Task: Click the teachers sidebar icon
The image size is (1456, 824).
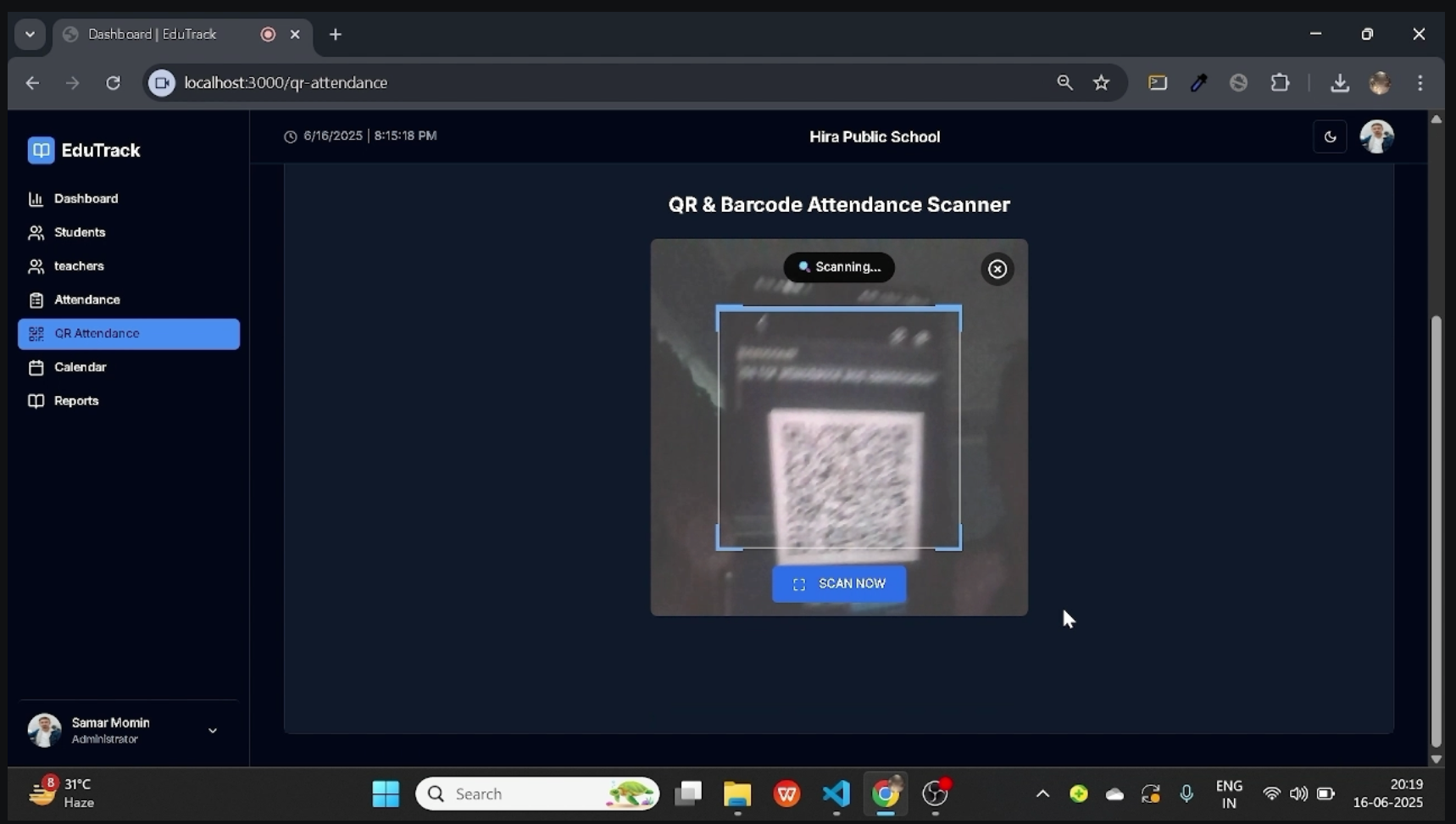Action: [36, 266]
